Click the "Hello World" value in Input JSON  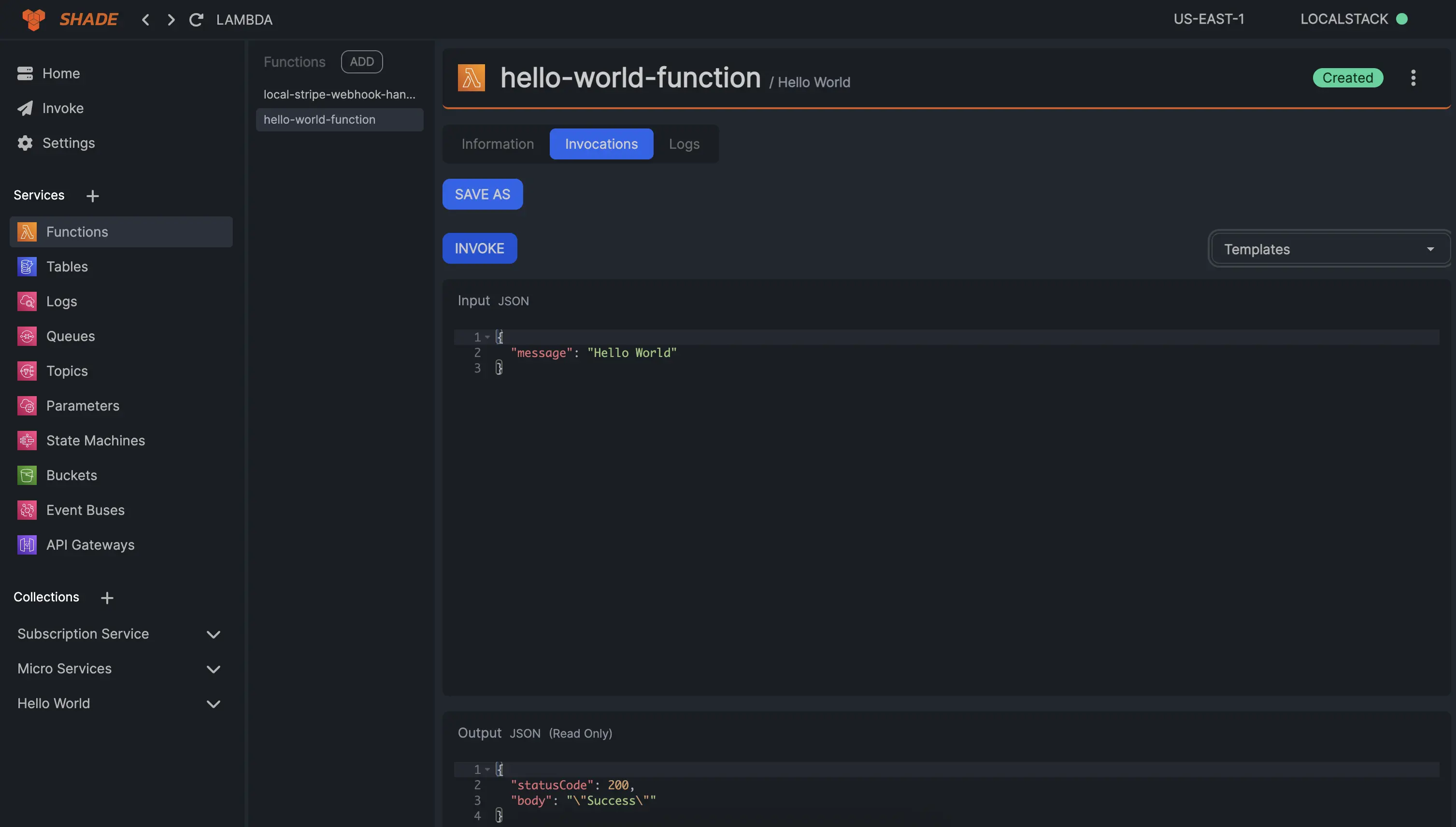point(632,353)
